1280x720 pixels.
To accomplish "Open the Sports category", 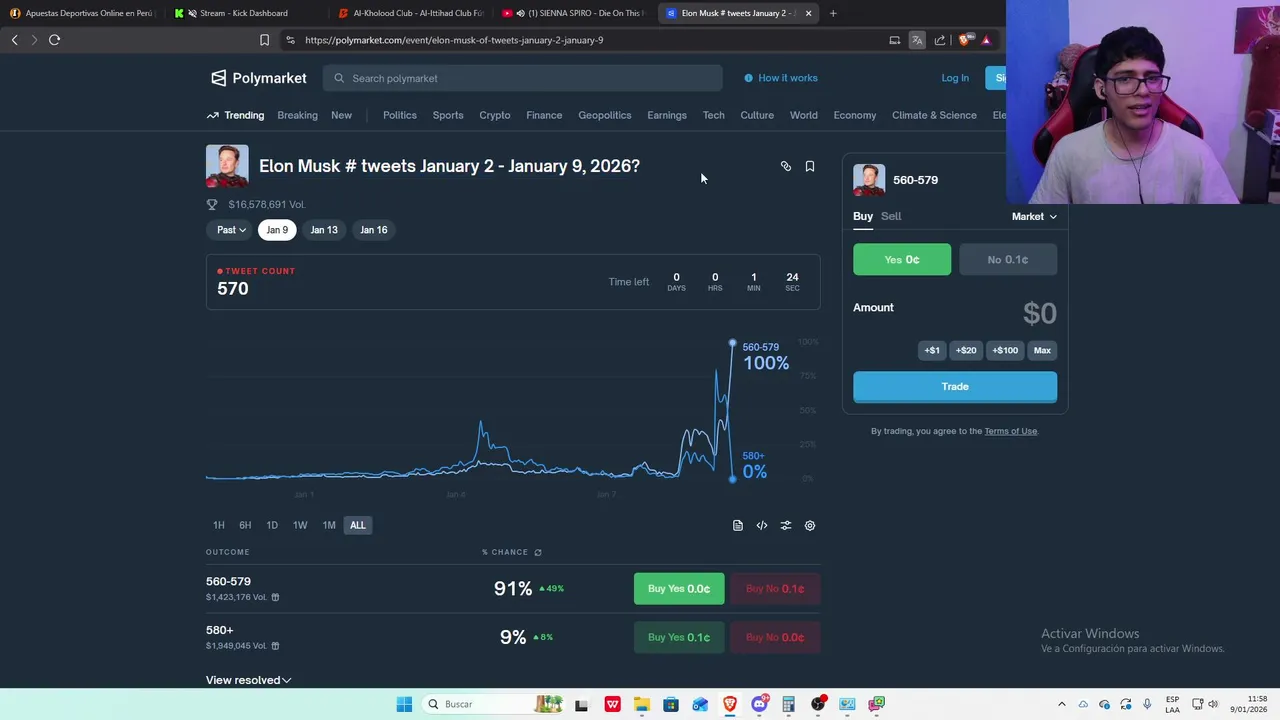I will coord(448,115).
